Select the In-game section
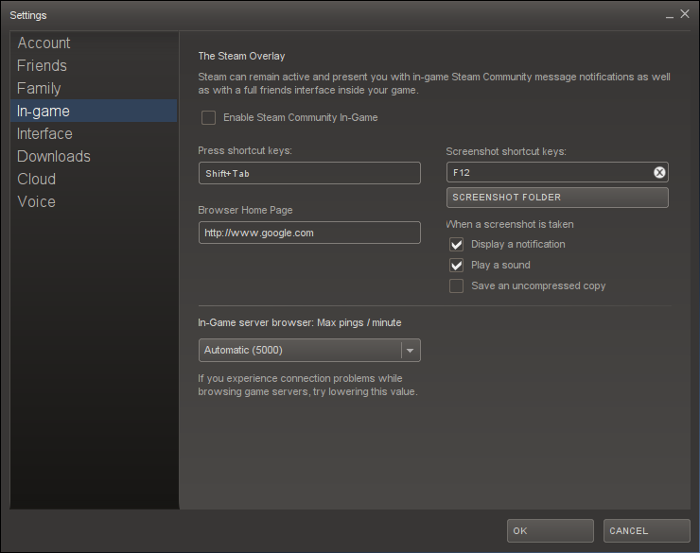Viewport: 700px width, 553px height. pos(94,111)
